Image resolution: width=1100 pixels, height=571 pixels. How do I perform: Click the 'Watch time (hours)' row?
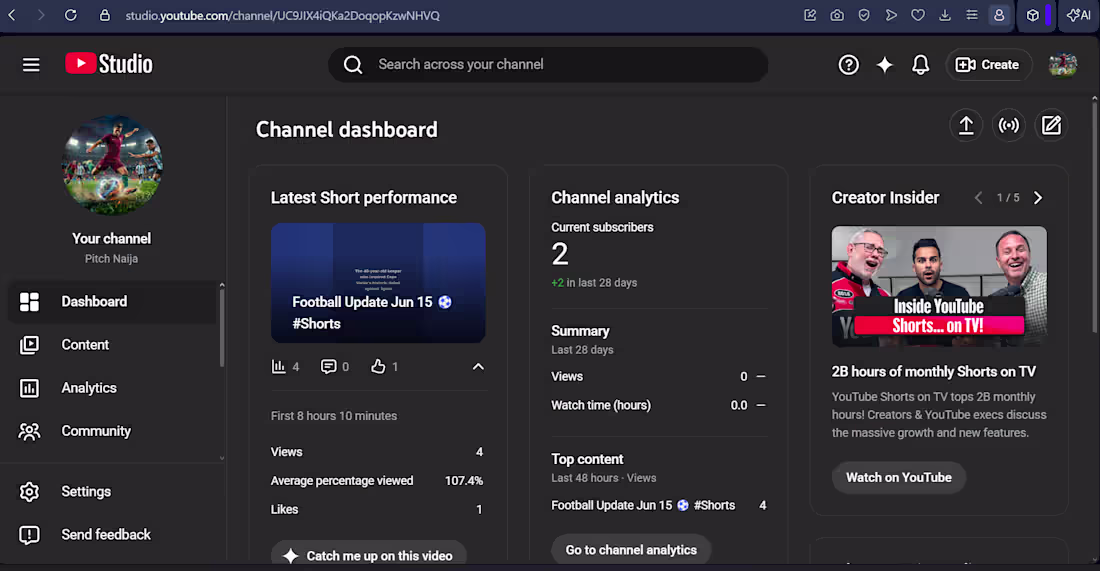(x=658, y=405)
